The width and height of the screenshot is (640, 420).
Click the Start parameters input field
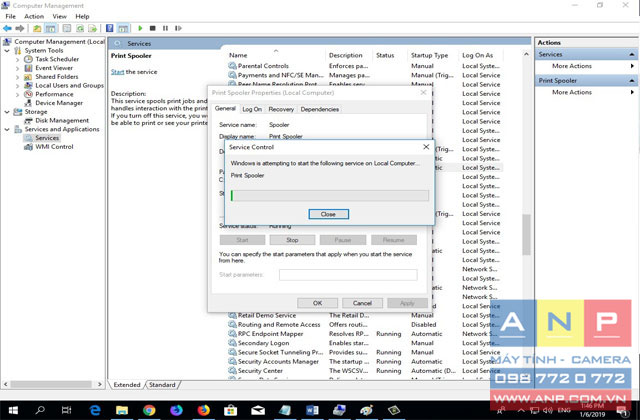click(348, 274)
